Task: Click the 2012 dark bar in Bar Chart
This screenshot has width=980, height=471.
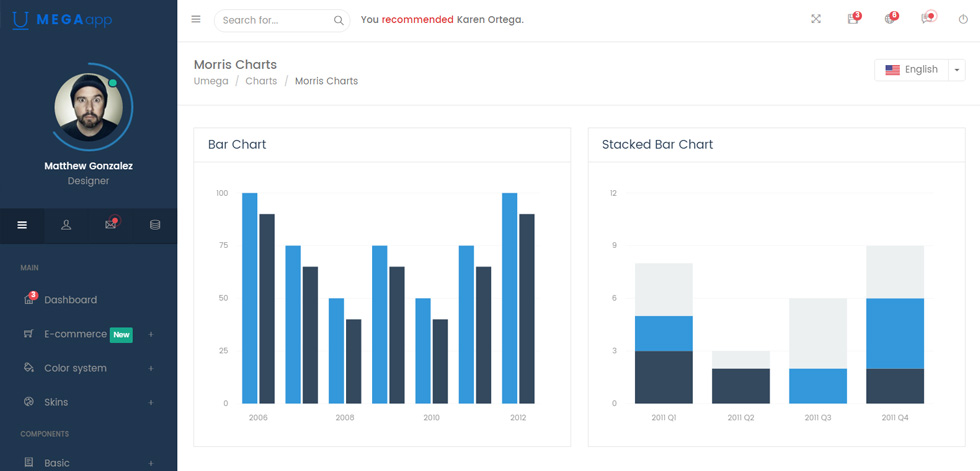Action: (x=527, y=309)
